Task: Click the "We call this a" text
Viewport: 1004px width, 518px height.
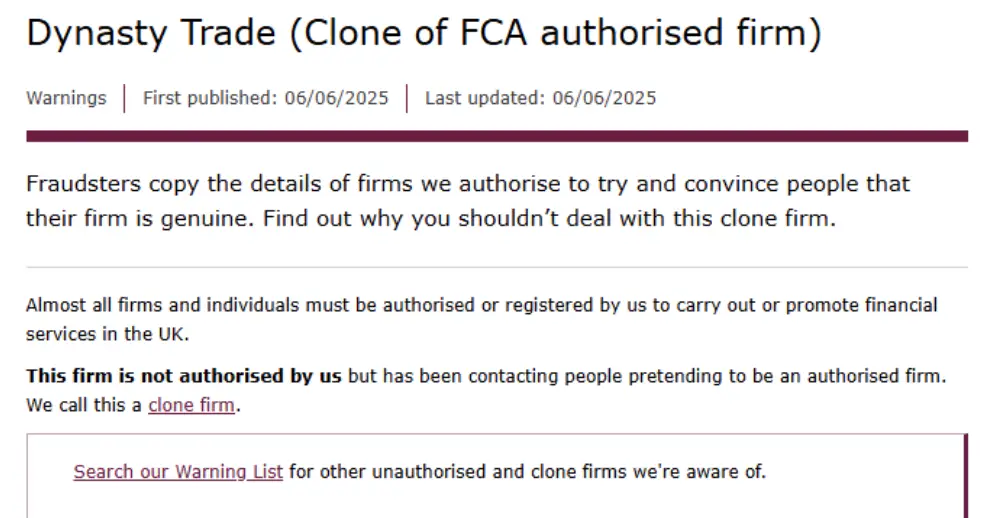Action: click(x=84, y=406)
